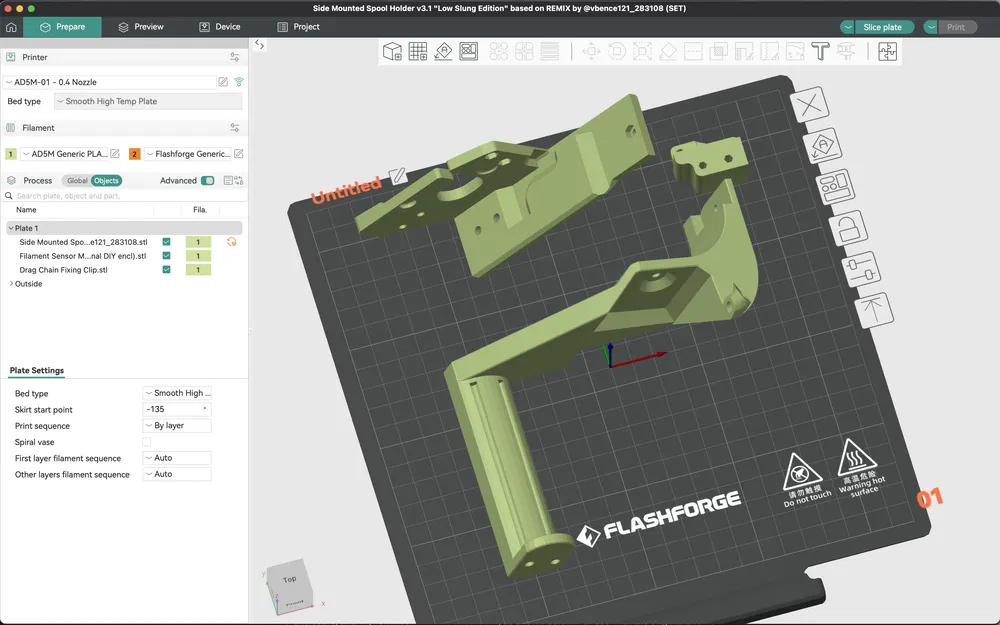Open the Assembly view puzzle icon

point(887,52)
